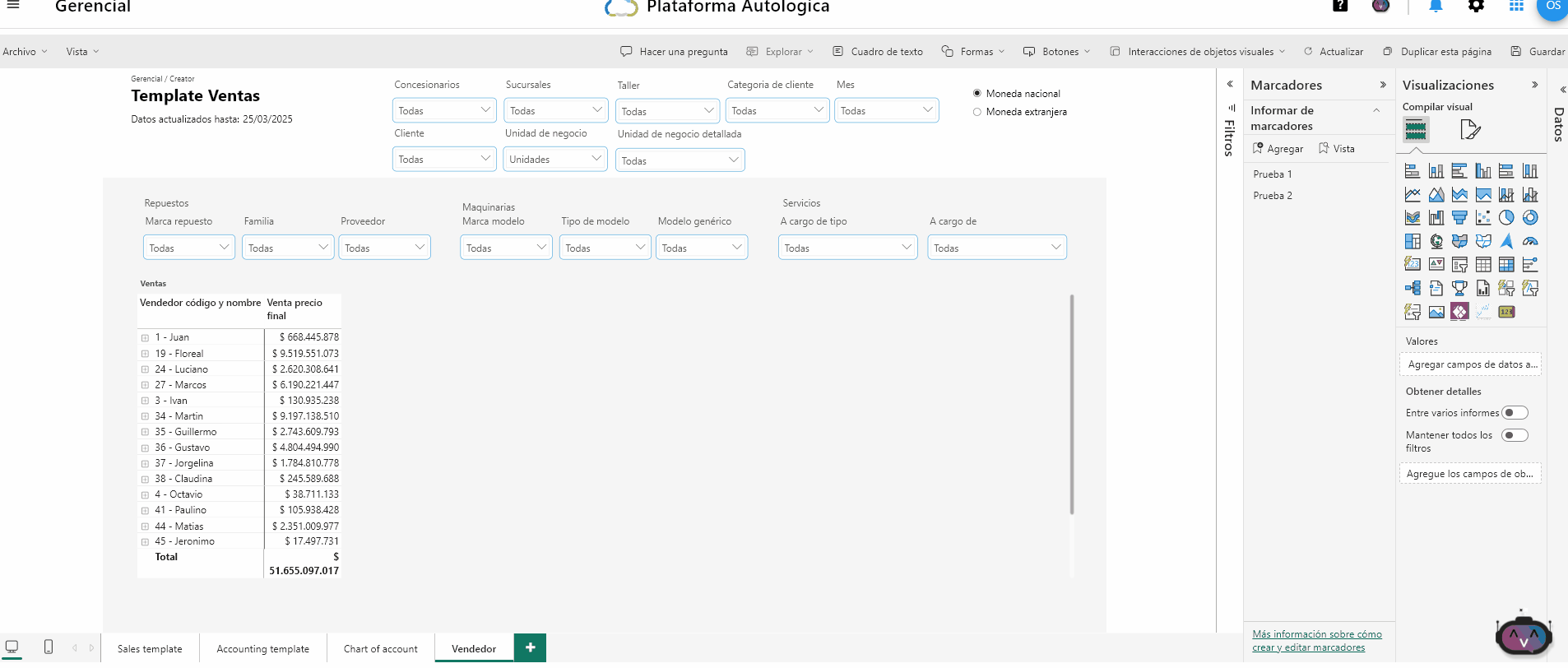
Task: Open the Formas menu
Action: (x=973, y=51)
